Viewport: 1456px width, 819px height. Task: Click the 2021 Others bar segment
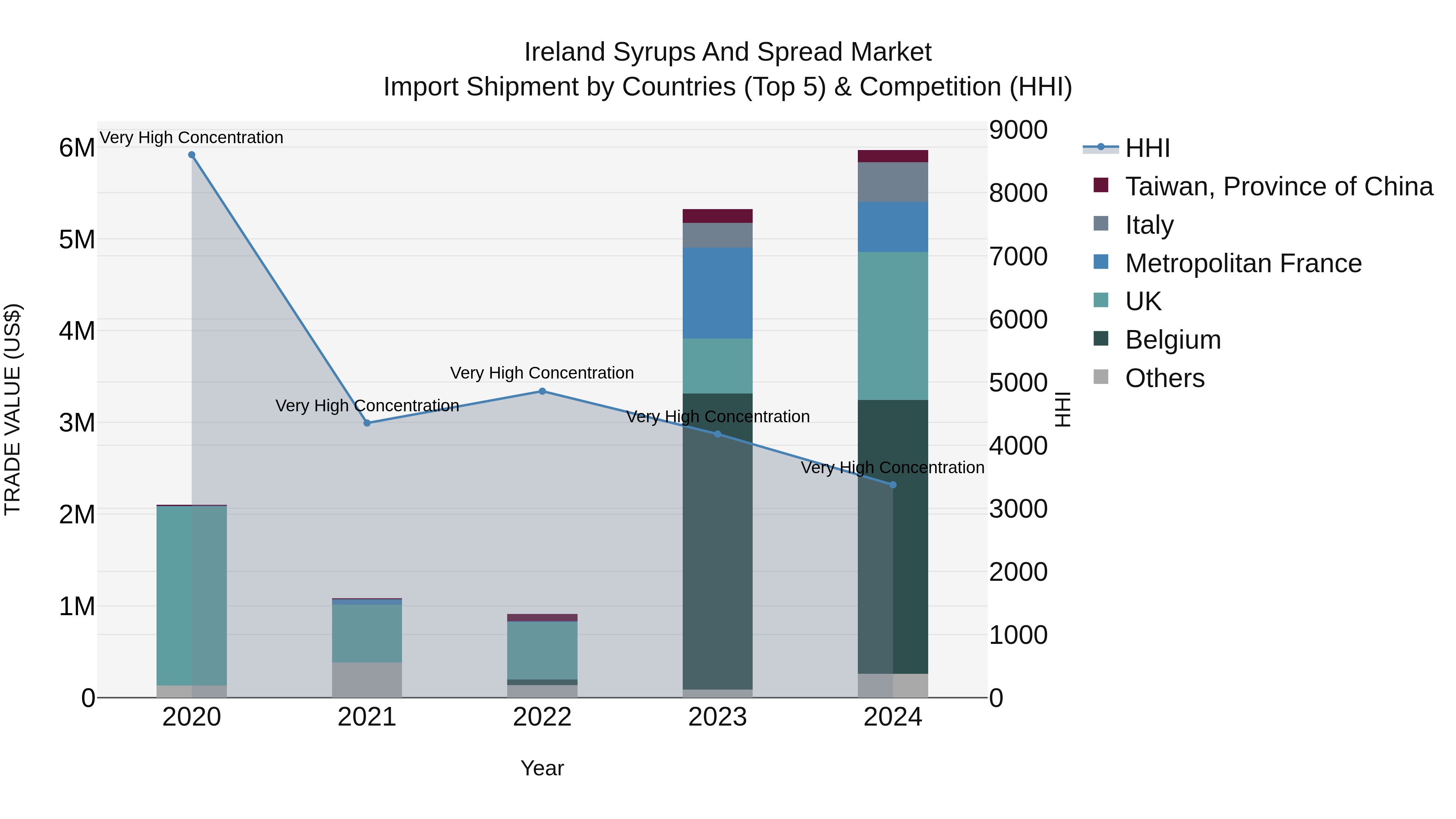(367, 680)
